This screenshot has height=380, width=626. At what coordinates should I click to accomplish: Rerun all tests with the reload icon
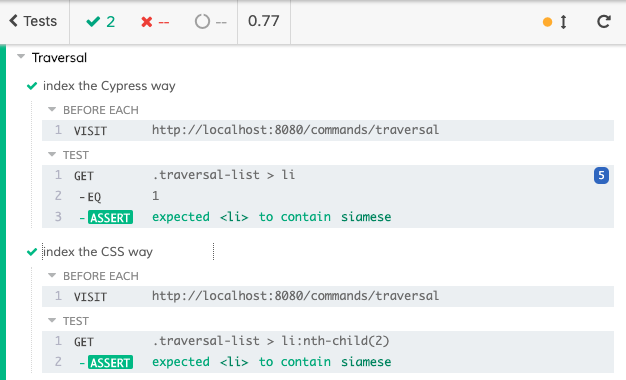pos(604,22)
